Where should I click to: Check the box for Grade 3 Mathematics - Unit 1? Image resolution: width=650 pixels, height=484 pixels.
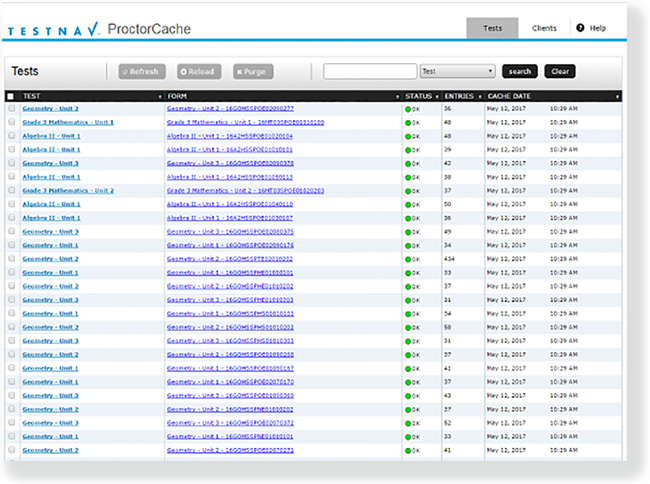(x=11, y=122)
